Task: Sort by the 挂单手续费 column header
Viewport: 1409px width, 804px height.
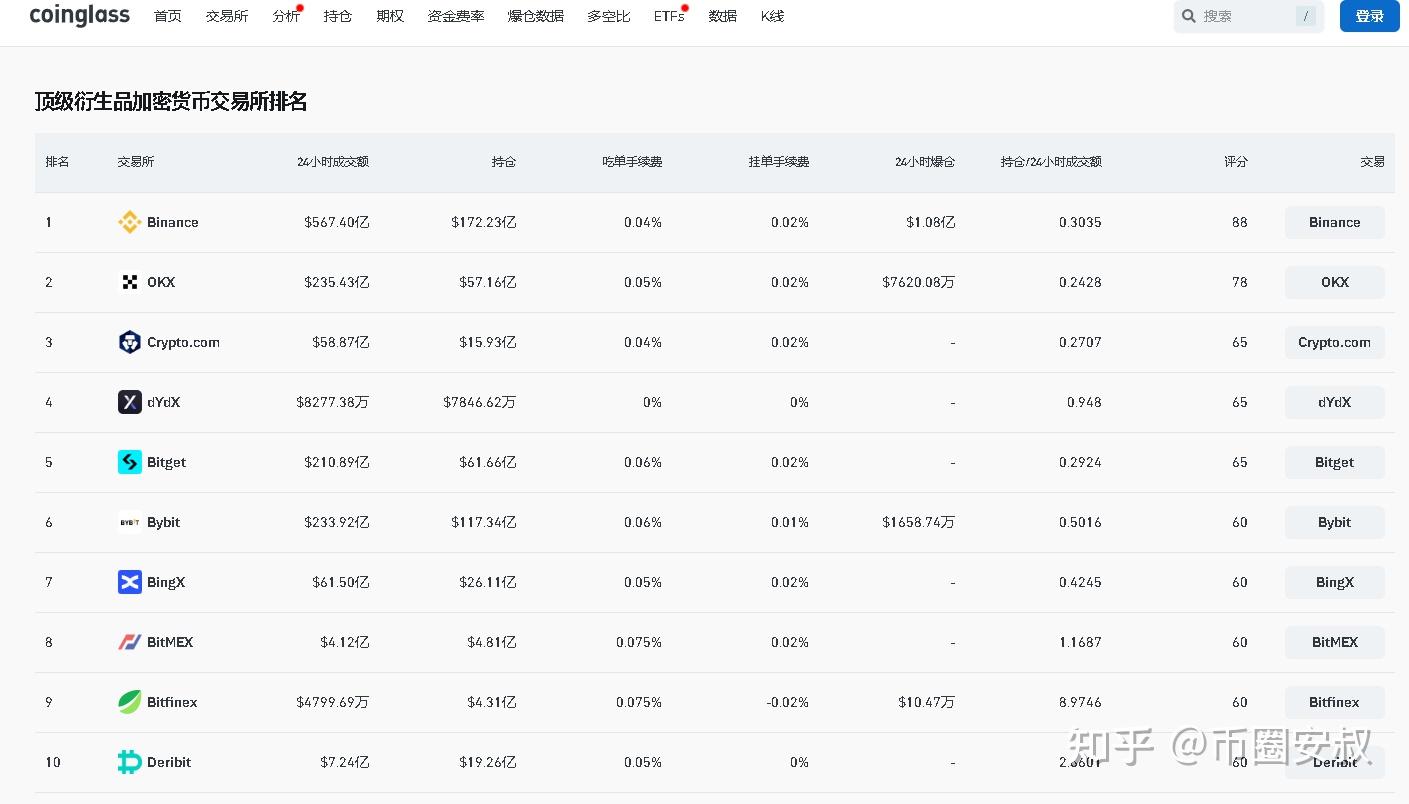Action: point(779,162)
